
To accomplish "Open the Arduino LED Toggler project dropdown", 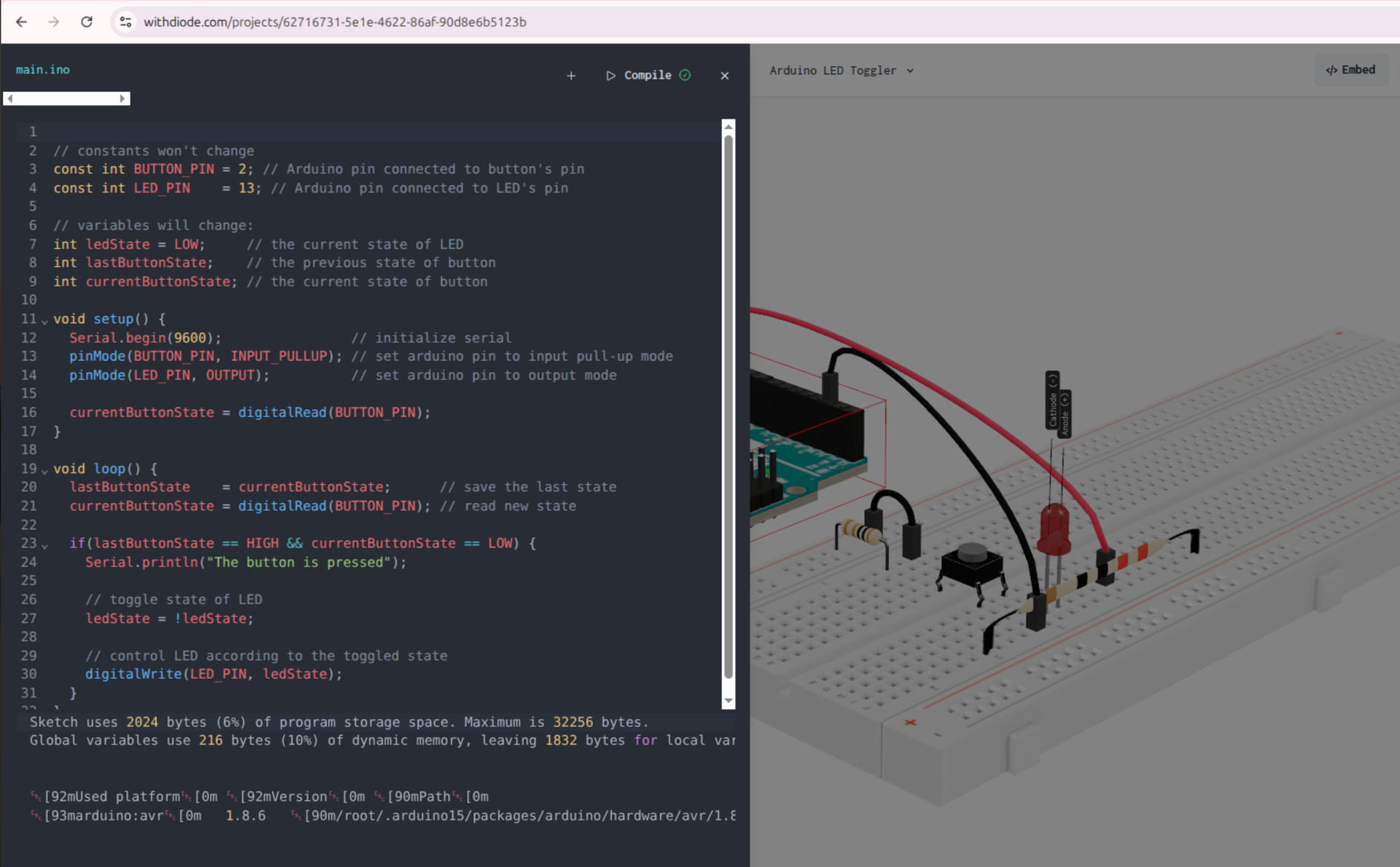I will 841,71.
